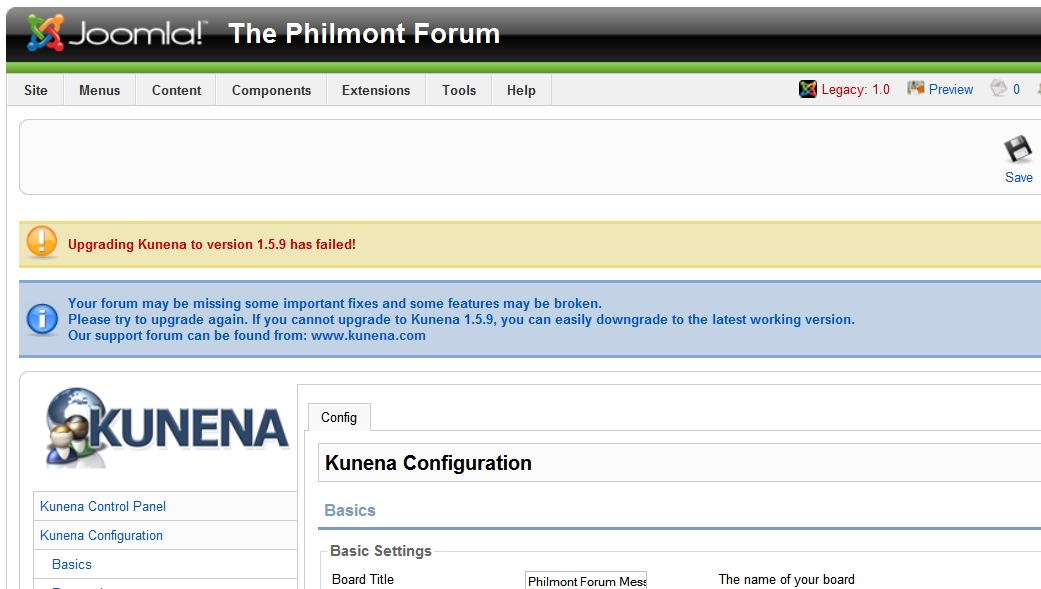Open the Site menu

click(x=36, y=90)
